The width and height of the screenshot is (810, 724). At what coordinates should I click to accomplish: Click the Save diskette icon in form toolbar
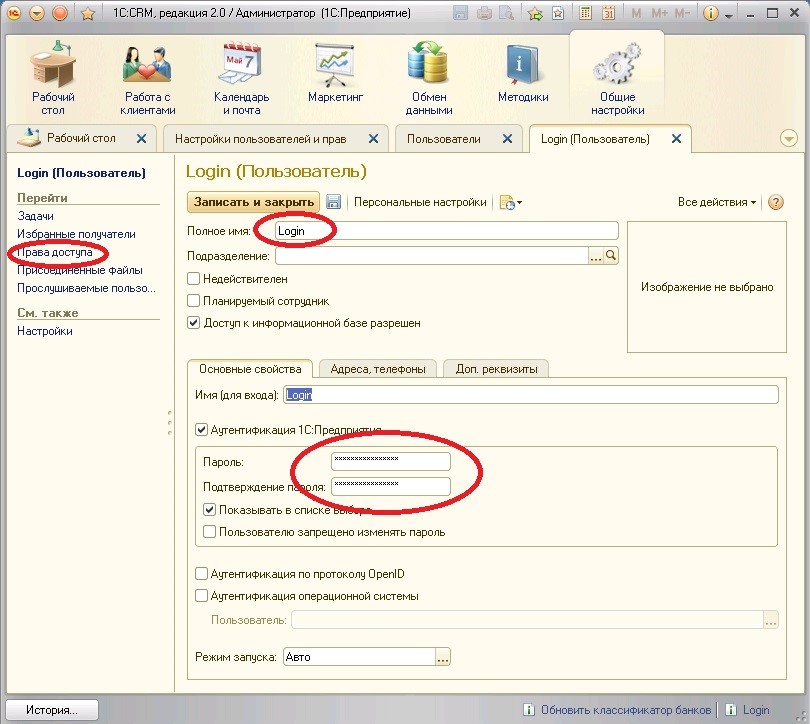click(334, 202)
